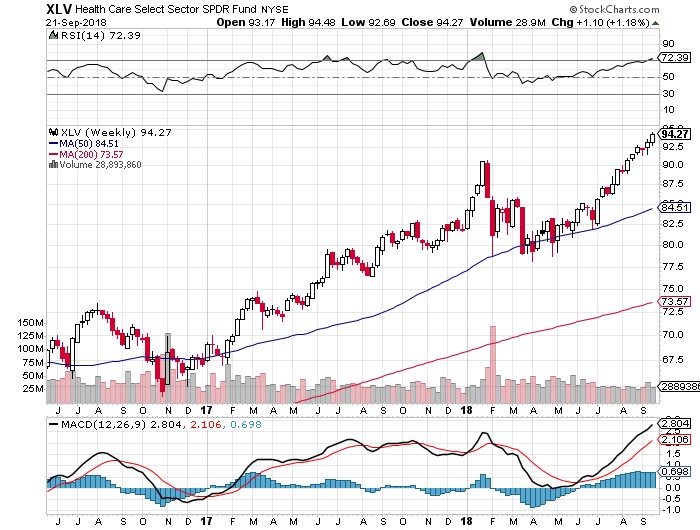Click the RSI(14) indicator mountain icon

[x=54, y=35]
